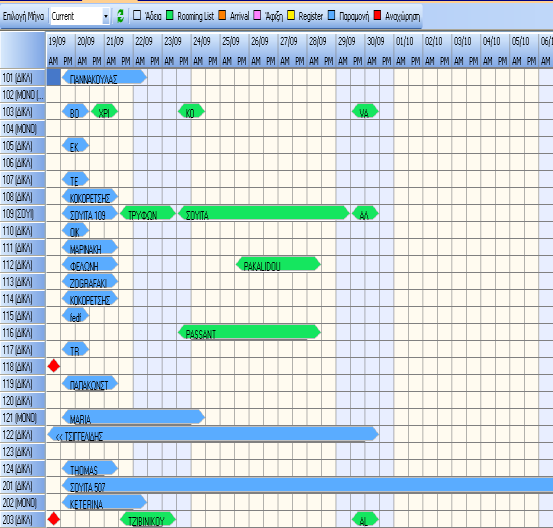Select the MARIA booking in room 121
Screen dimensions: 553x528
point(133,417)
